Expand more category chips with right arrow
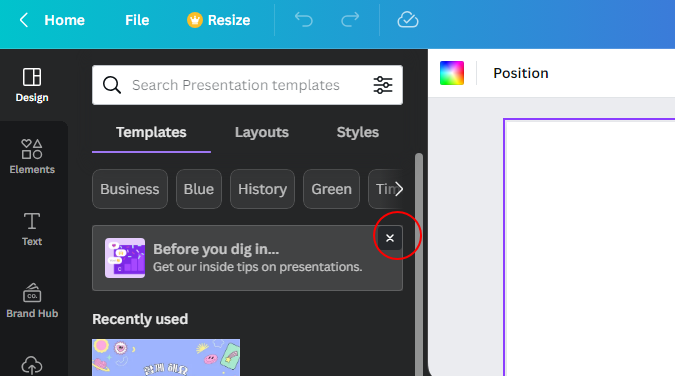Image resolution: width=675 pixels, height=376 pixels. pos(399,189)
